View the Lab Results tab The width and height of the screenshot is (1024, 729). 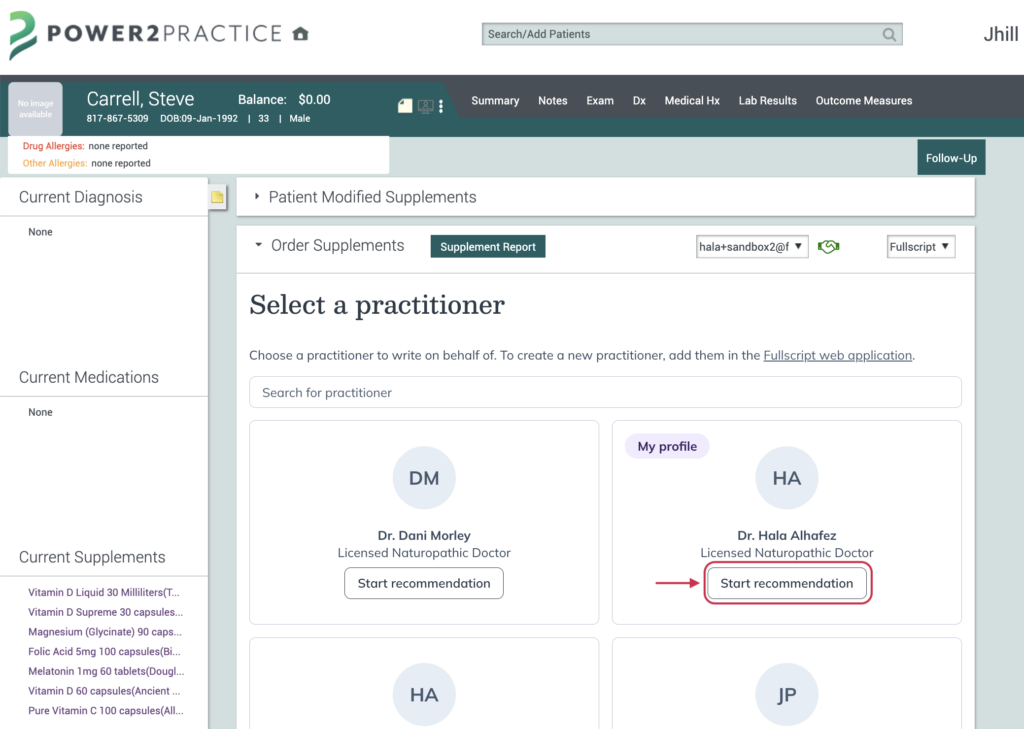(767, 101)
